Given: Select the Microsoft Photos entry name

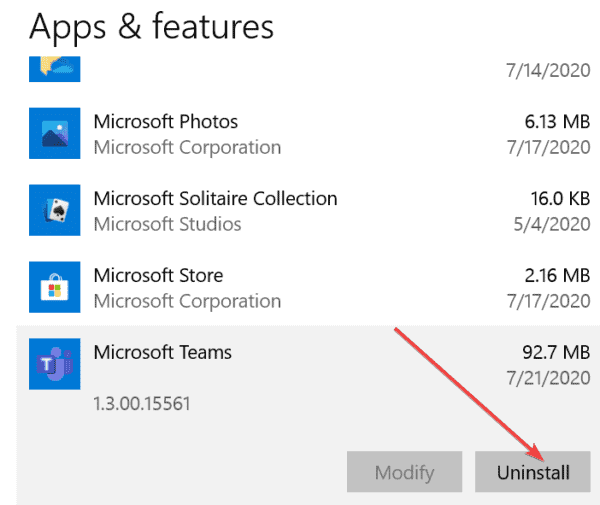Looking at the screenshot, I should (x=166, y=122).
